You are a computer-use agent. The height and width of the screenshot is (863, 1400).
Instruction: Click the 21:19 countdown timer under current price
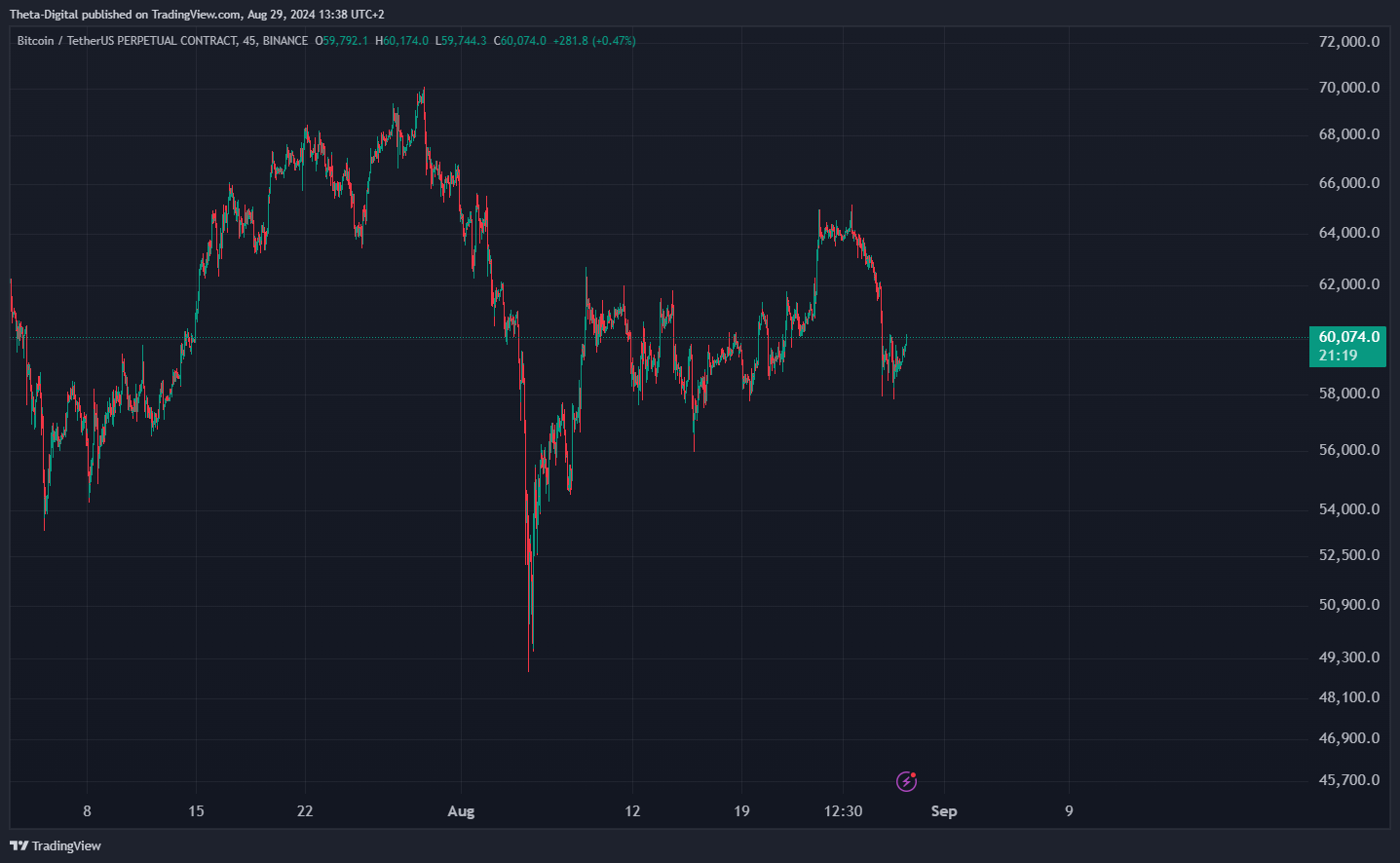pyautogui.click(x=1338, y=356)
